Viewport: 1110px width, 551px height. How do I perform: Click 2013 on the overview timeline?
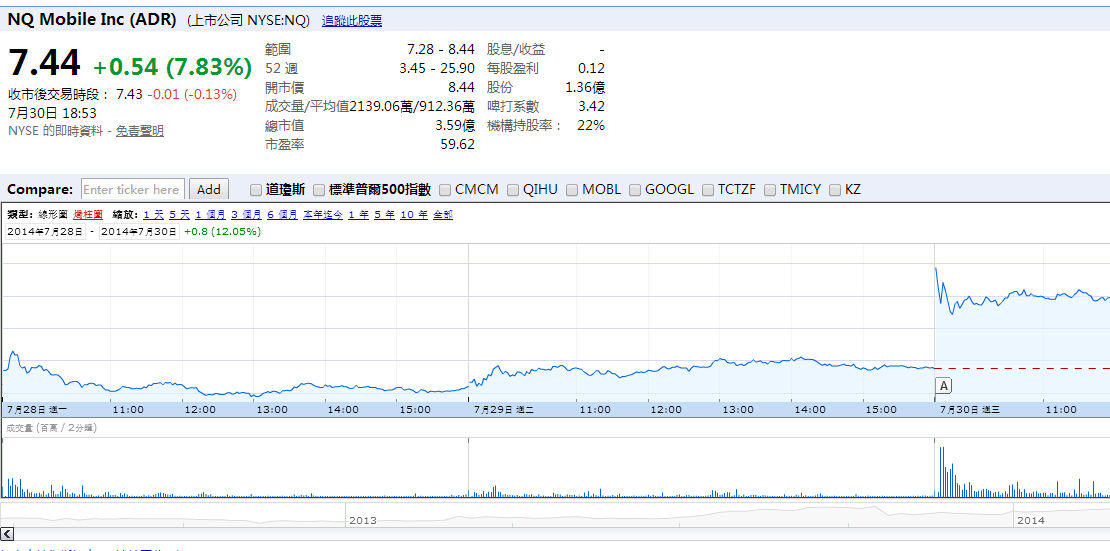click(363, 521)
